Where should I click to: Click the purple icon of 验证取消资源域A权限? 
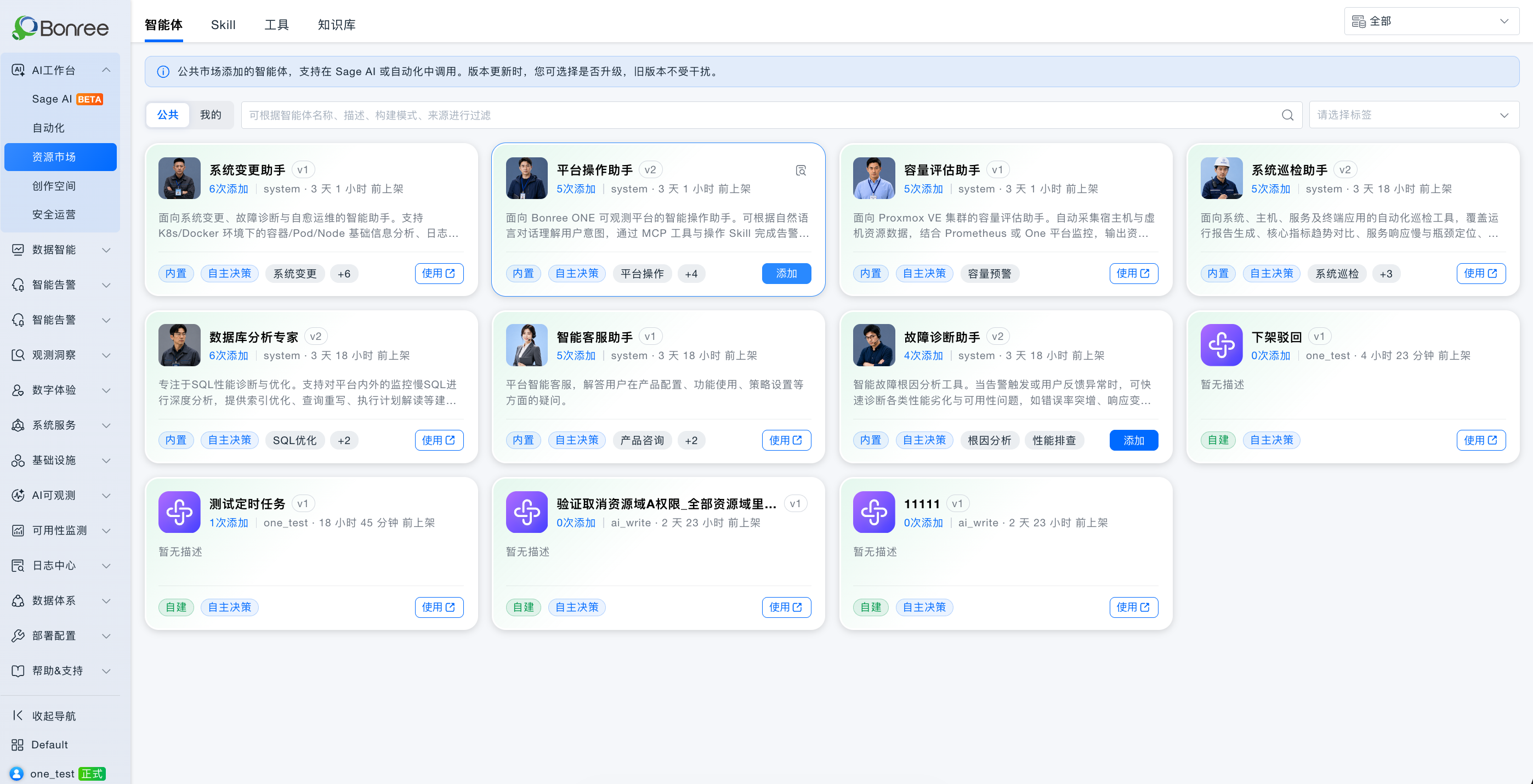pos(527,512)
